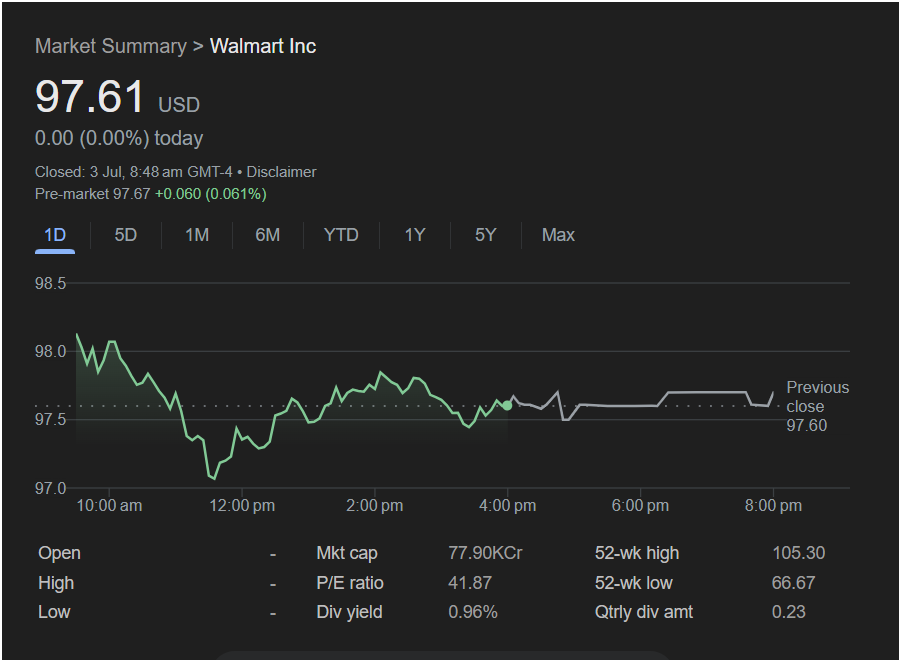The width and height of the screenshot is (901, 662).
Task: Click the 97.5 y-axis label
Action: pos(51,419)
